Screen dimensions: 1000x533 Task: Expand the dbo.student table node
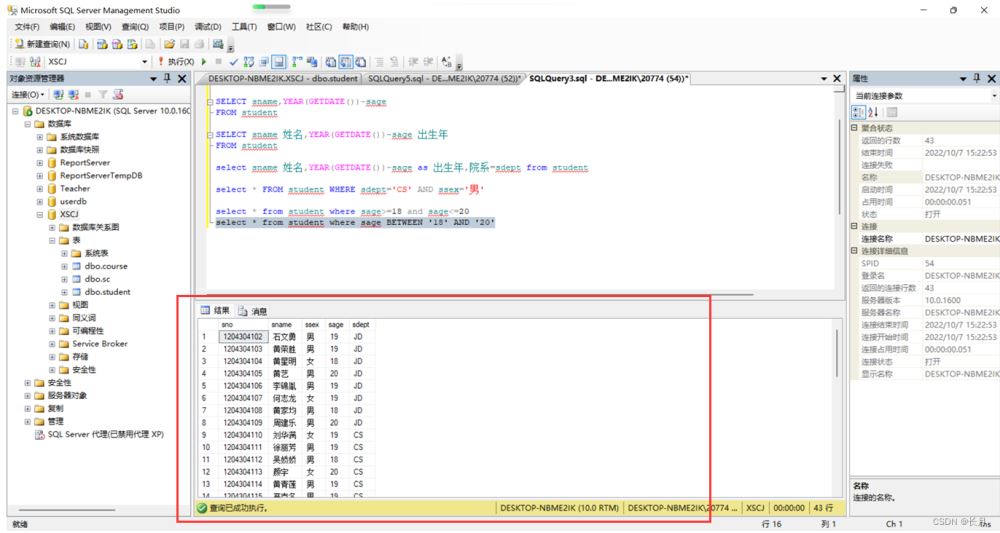point(64,292)
